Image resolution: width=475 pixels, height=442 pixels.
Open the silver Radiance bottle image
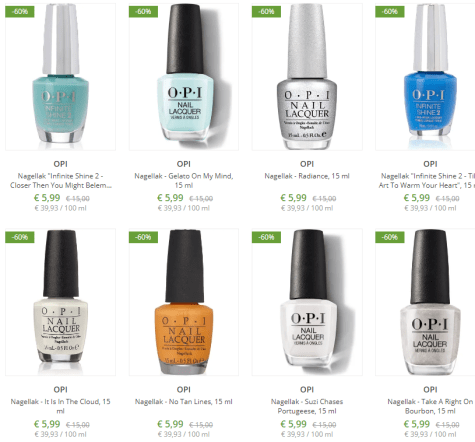pyautogui.click(x=307, y=77)
